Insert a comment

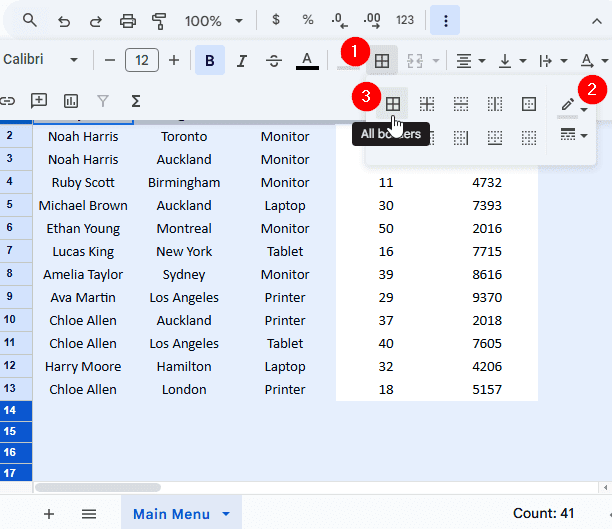click(39, 101)
